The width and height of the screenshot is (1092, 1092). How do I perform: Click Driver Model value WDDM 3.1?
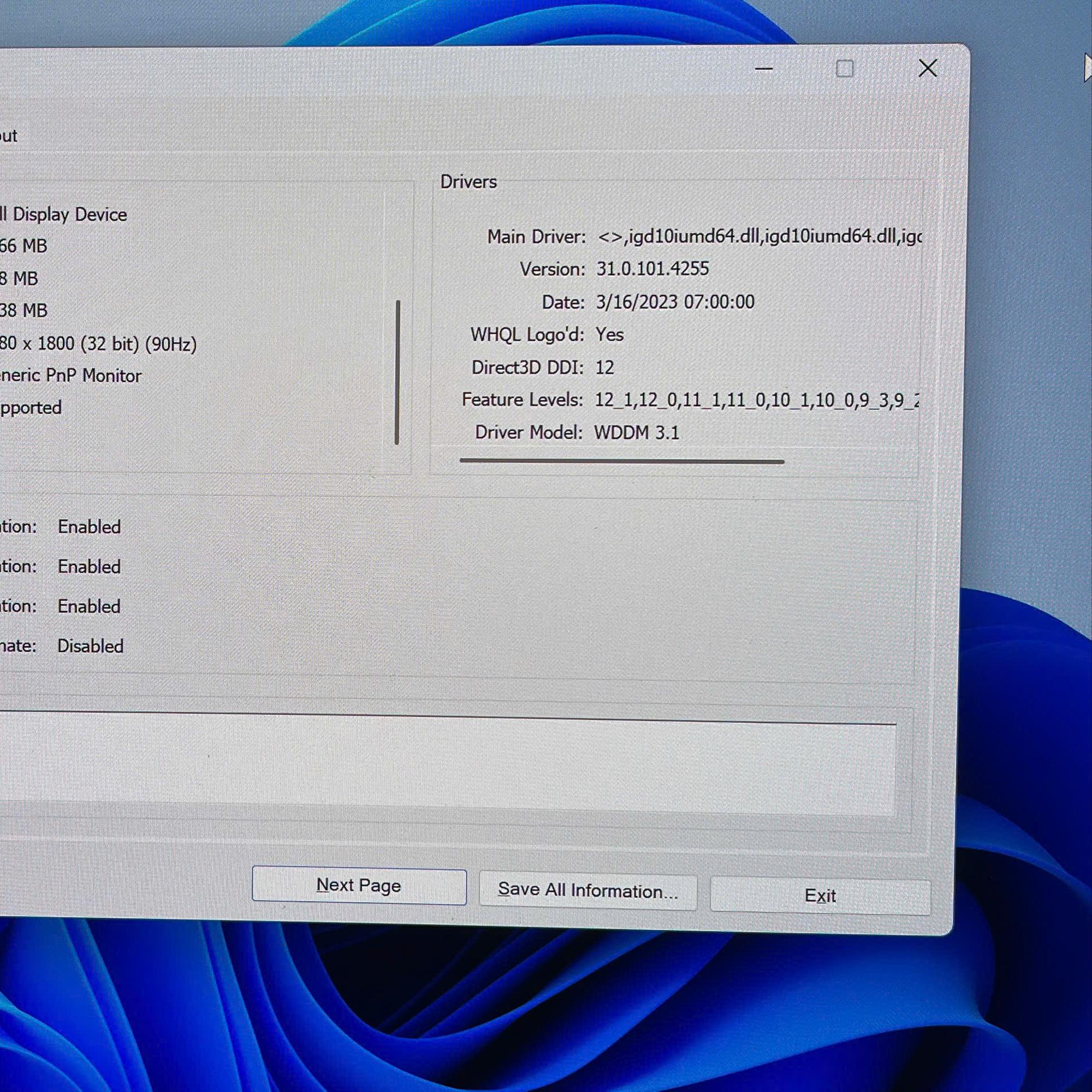coord(637,432)
